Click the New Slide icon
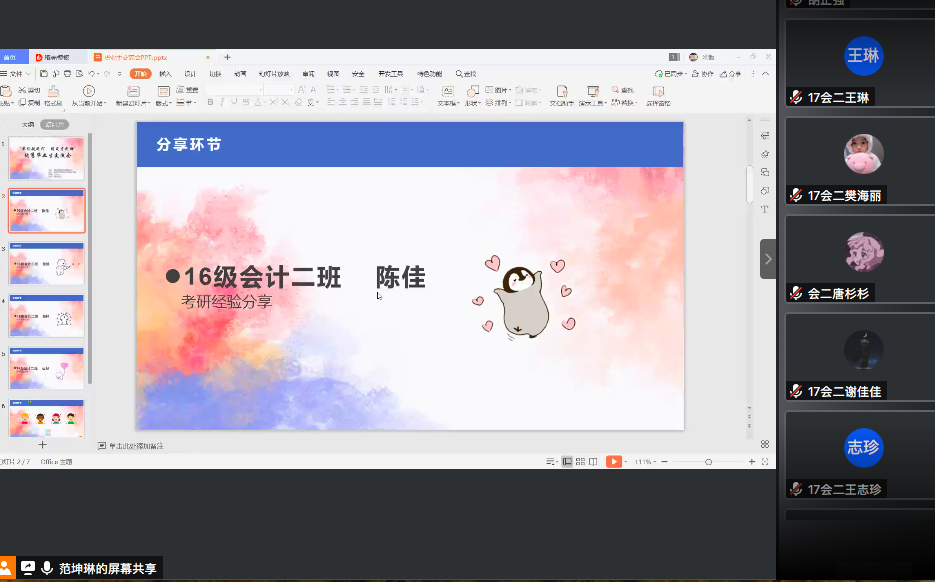This screenshot has height=582, width=935. (126, 92)
